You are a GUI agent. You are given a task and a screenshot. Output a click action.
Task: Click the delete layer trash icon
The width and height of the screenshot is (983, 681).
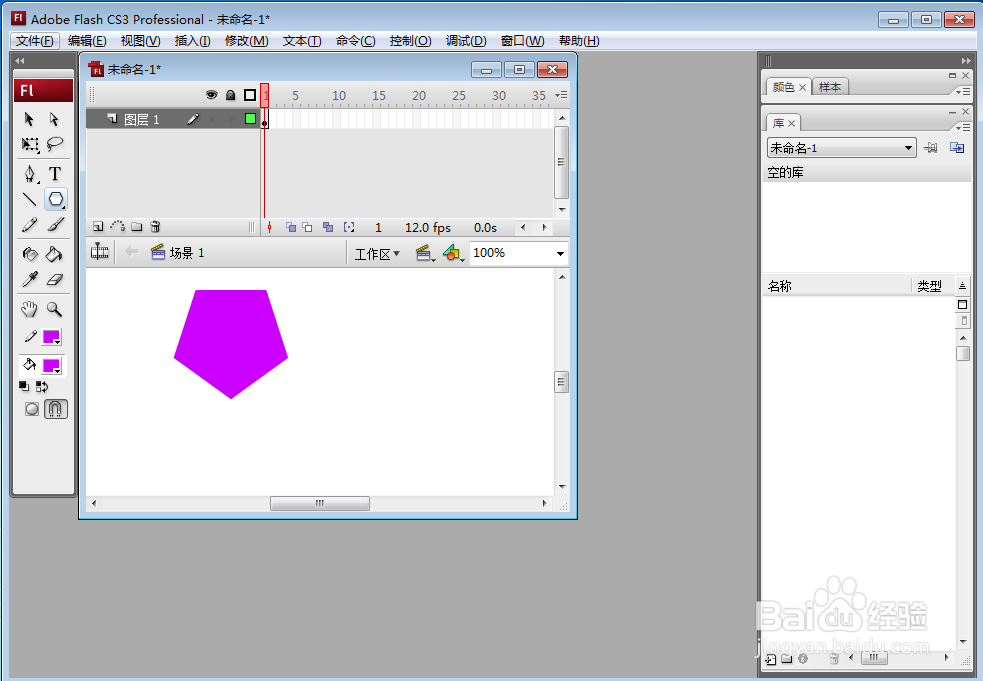click(155, 227)
